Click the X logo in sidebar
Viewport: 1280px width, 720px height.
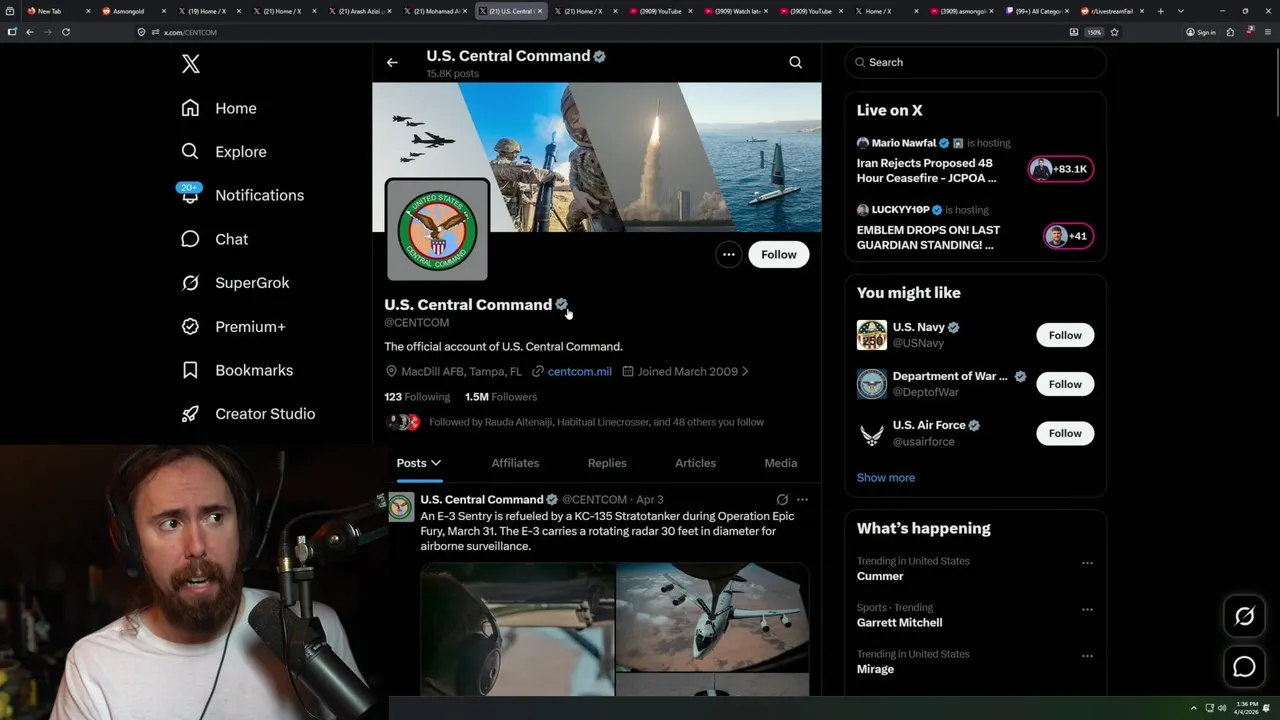point(191,64)
